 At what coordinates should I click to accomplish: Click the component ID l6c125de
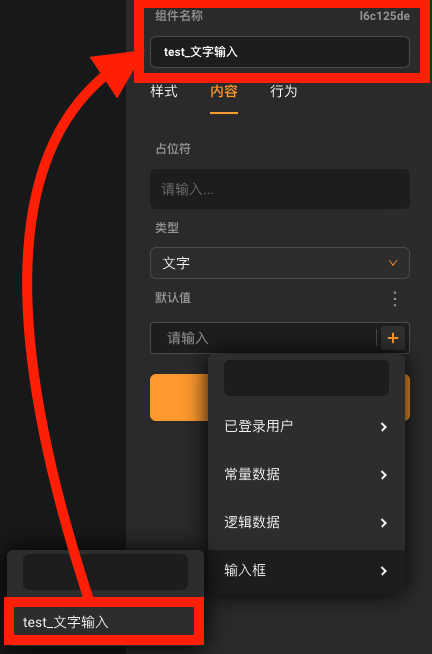[x=384, y=16]
